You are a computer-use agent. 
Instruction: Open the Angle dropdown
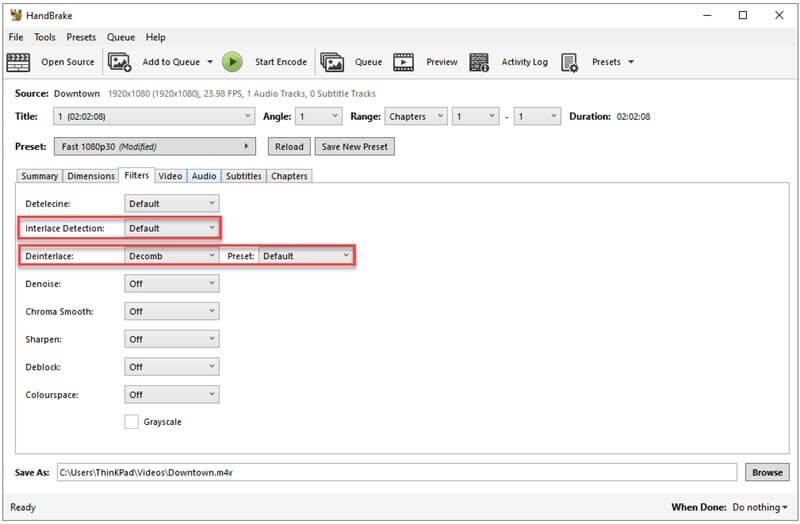[318, 116]
